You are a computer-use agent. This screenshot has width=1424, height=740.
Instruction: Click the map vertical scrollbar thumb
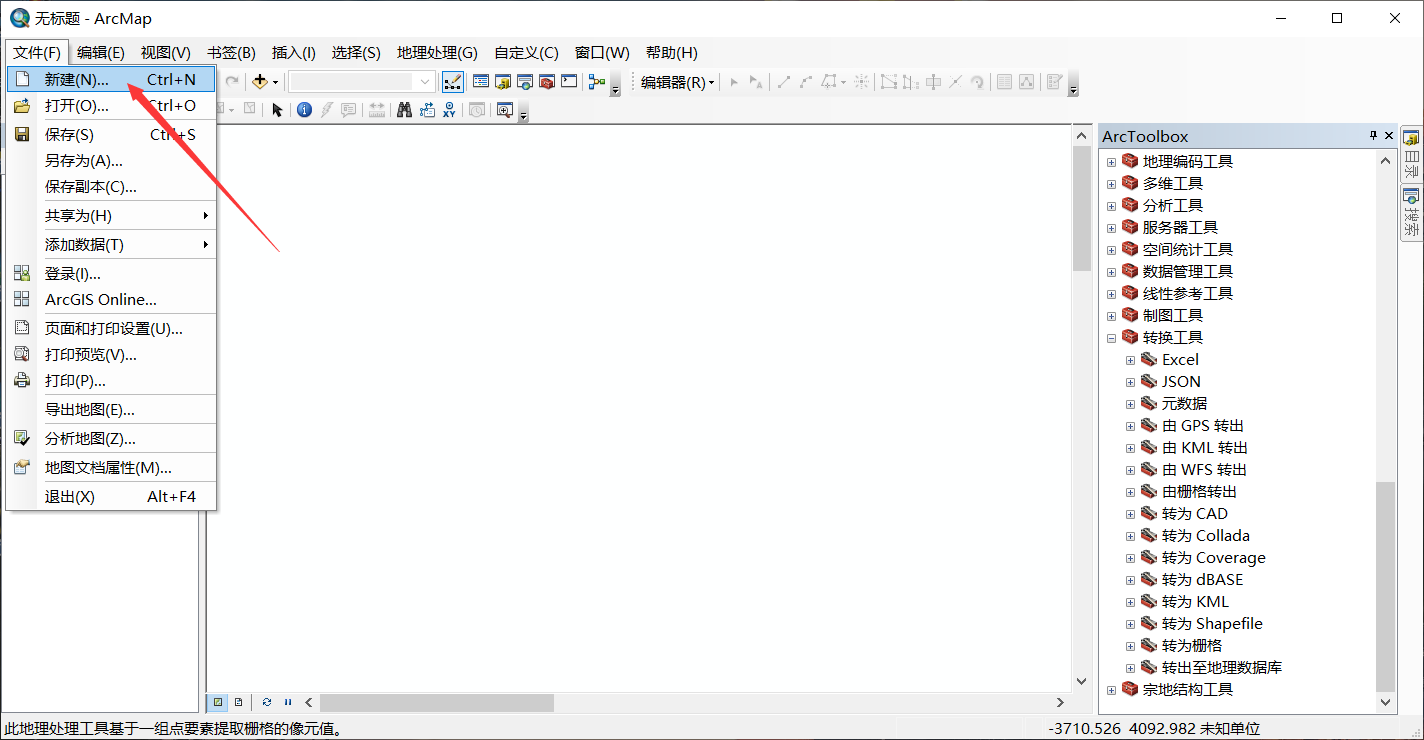click(1081, 209)
